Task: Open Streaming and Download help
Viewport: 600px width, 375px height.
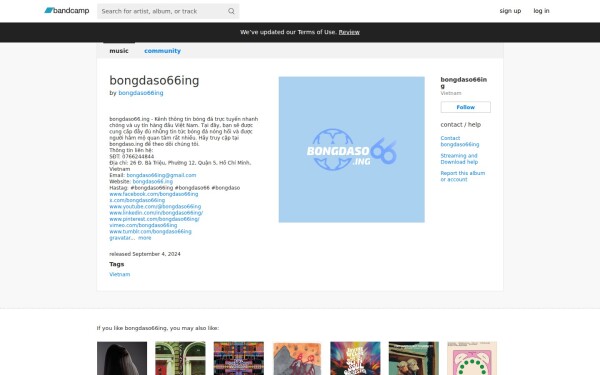Action: pos(459,159)
